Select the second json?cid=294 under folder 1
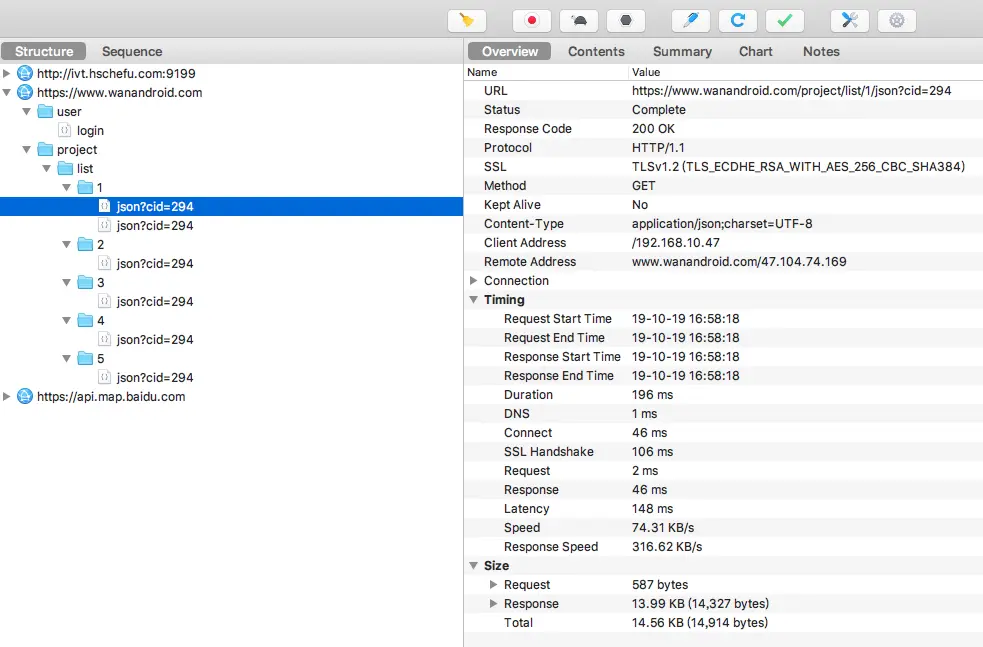Screen dimensions: 983x647 (155, 226)
